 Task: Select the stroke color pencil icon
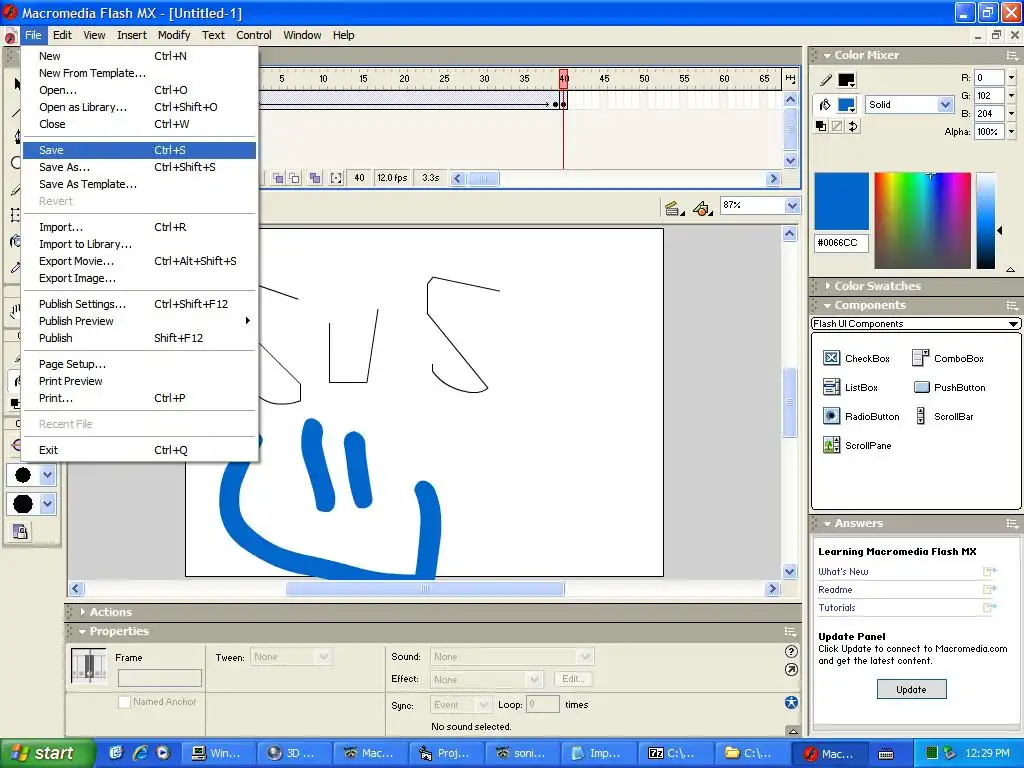pos(826,80)
